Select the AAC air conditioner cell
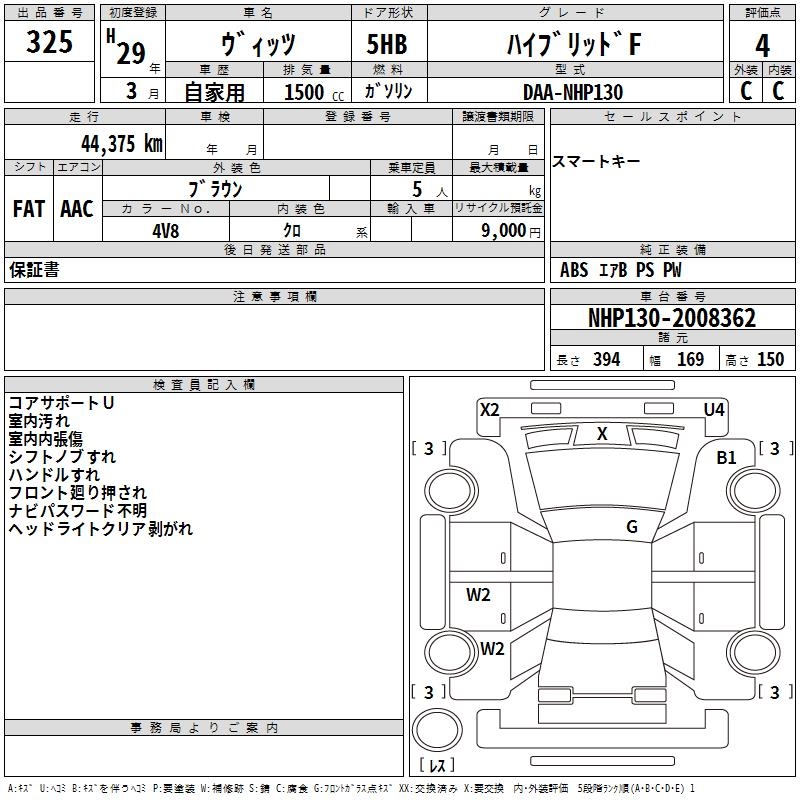The width and height of the screenshot is (800, 800). 77,208
